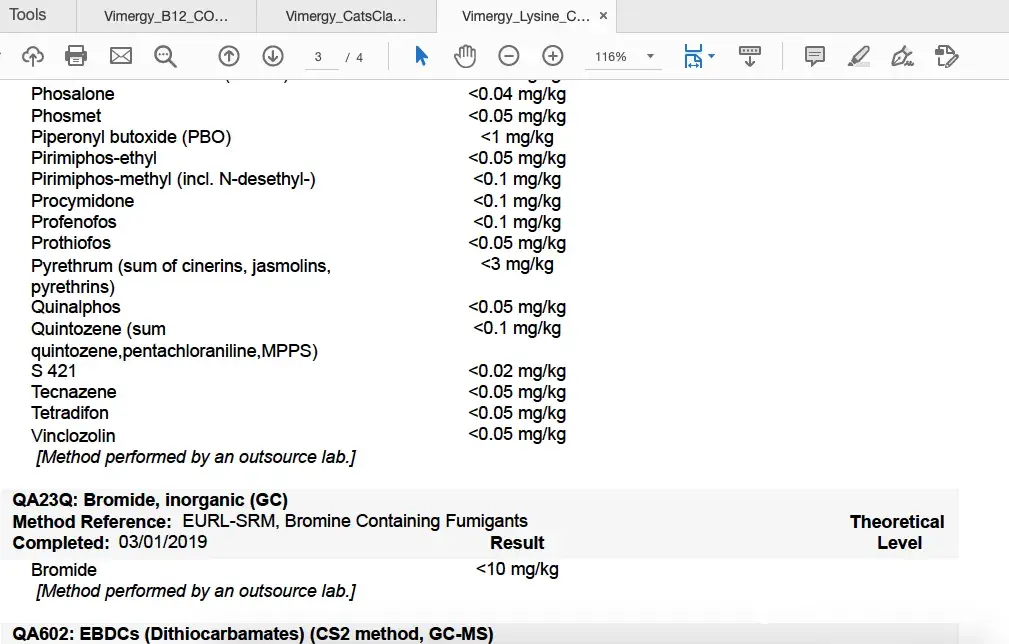Select the Hand pan tool
The height and width of the screenshot is (644, 1009).
coord(465,56)
